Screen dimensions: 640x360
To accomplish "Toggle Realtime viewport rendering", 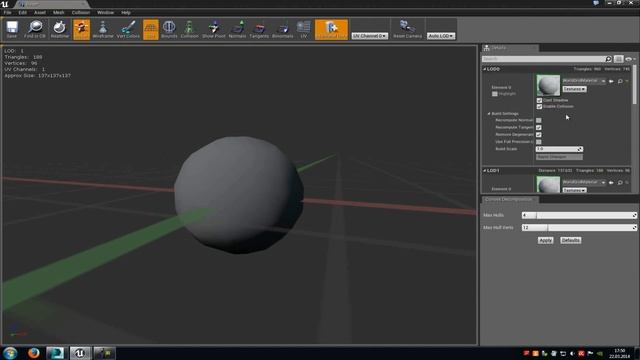I will coord(60,29).
